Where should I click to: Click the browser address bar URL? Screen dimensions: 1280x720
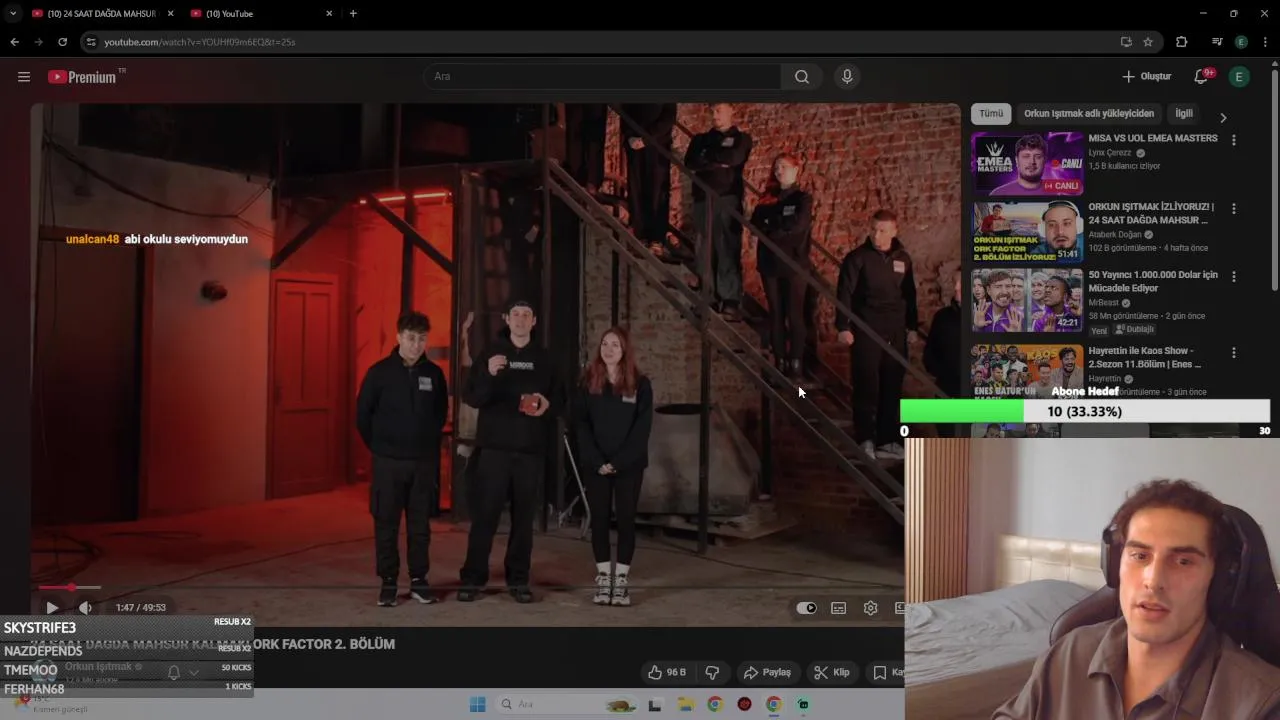click(199, 42)
